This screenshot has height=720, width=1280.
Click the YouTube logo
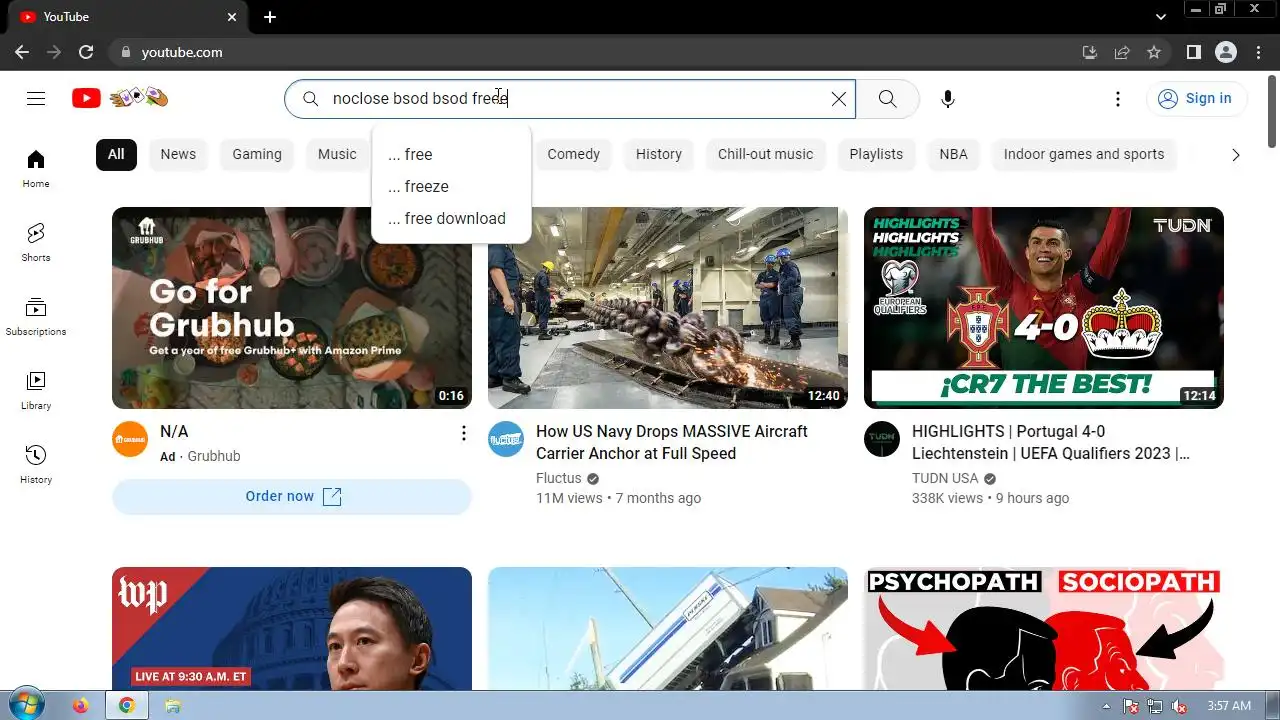pyautogui.click(x=120, y=98)
